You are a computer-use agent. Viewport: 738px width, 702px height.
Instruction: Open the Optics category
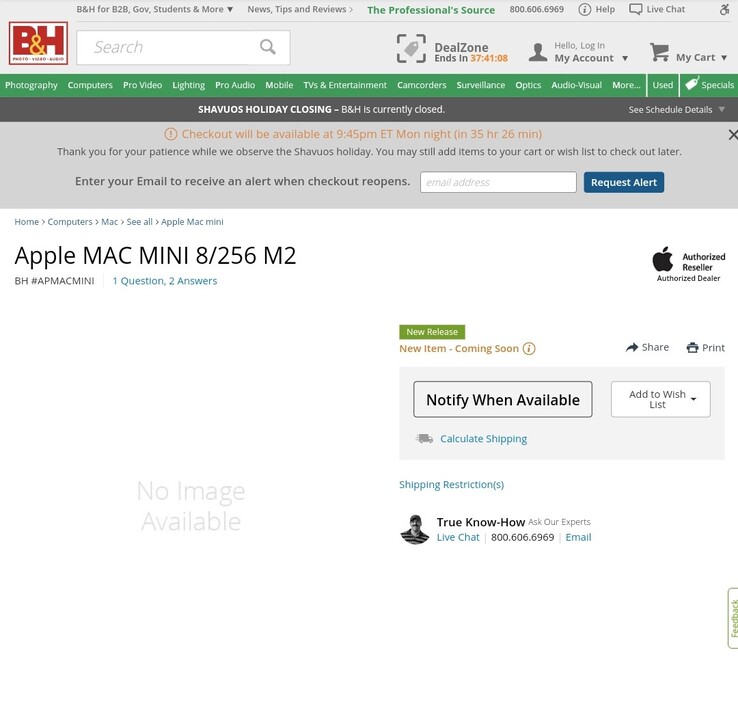[528, 85]
